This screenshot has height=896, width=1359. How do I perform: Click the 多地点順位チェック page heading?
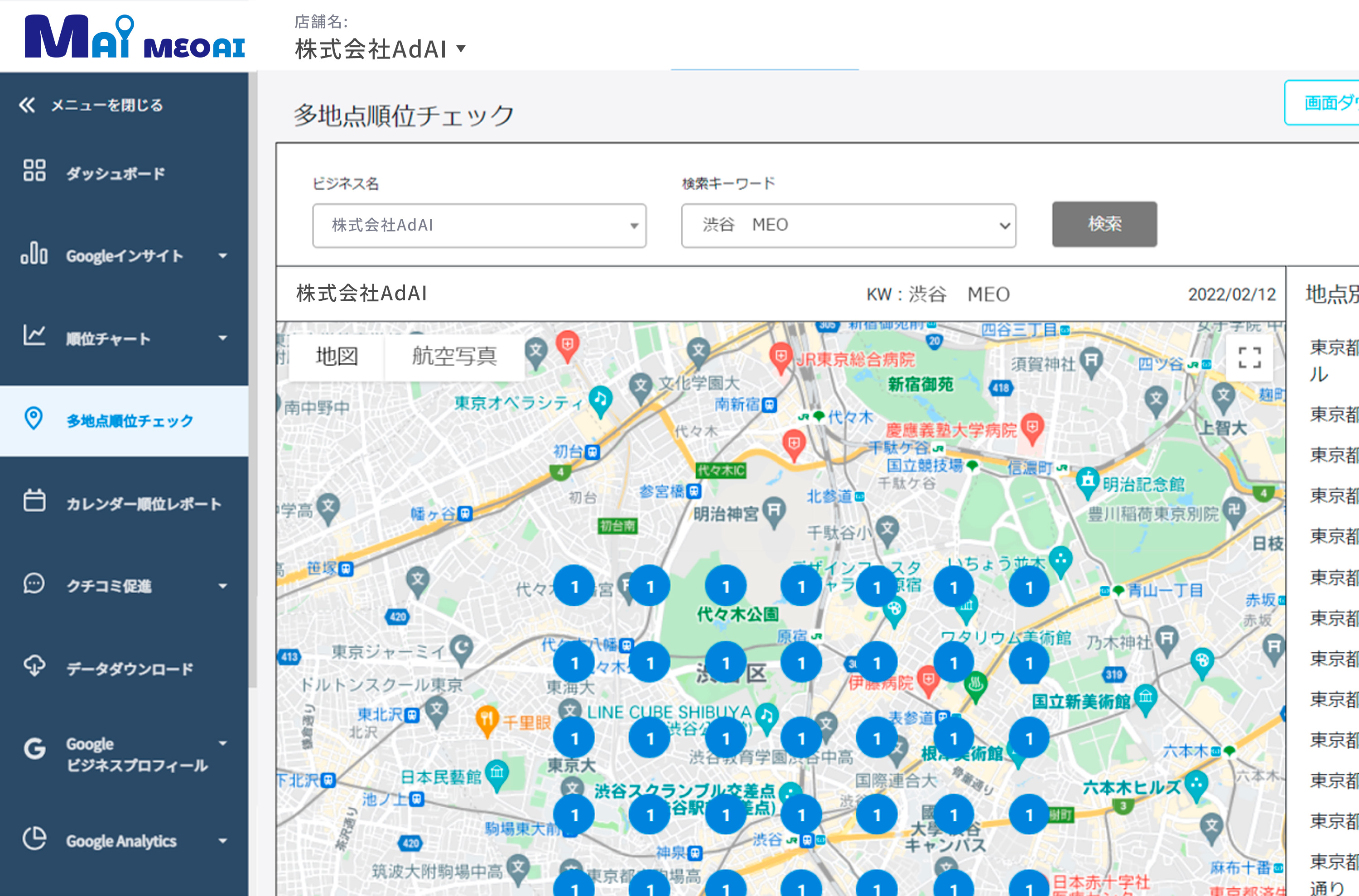tap(404, 116)
